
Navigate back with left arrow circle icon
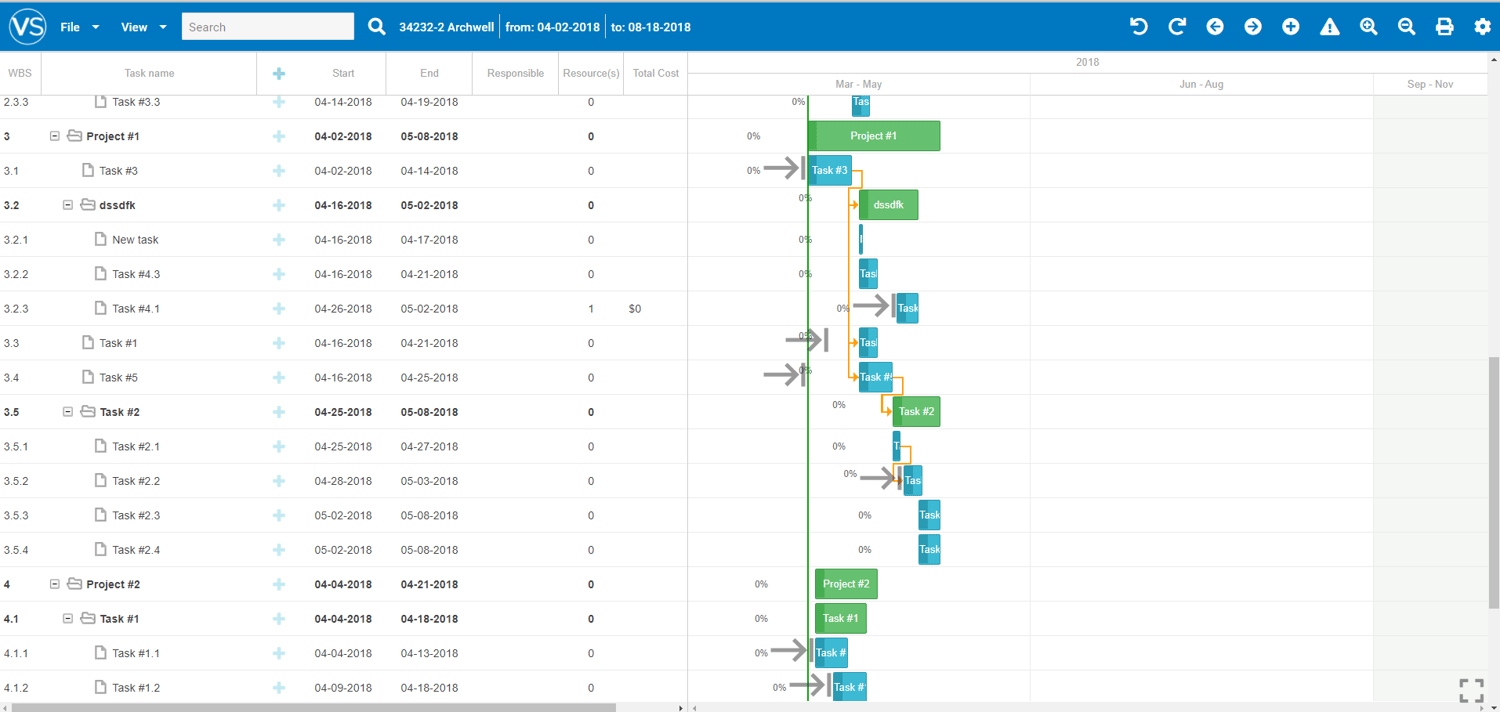pyautogui.click(x=1215, y=27)
